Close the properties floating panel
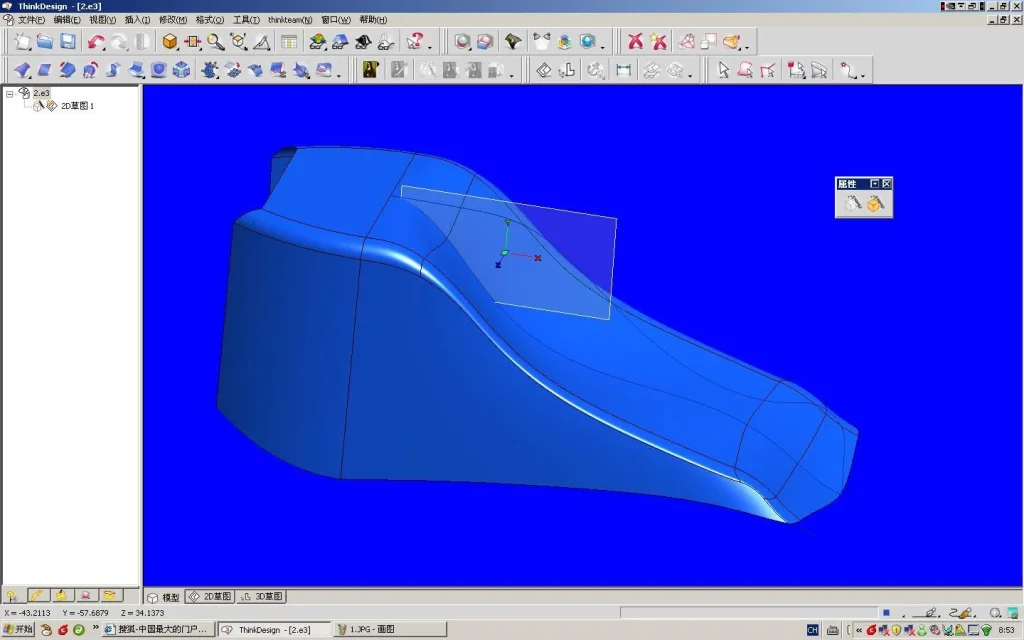Viewport: 1024px width, 640px height. click(886, 184)
